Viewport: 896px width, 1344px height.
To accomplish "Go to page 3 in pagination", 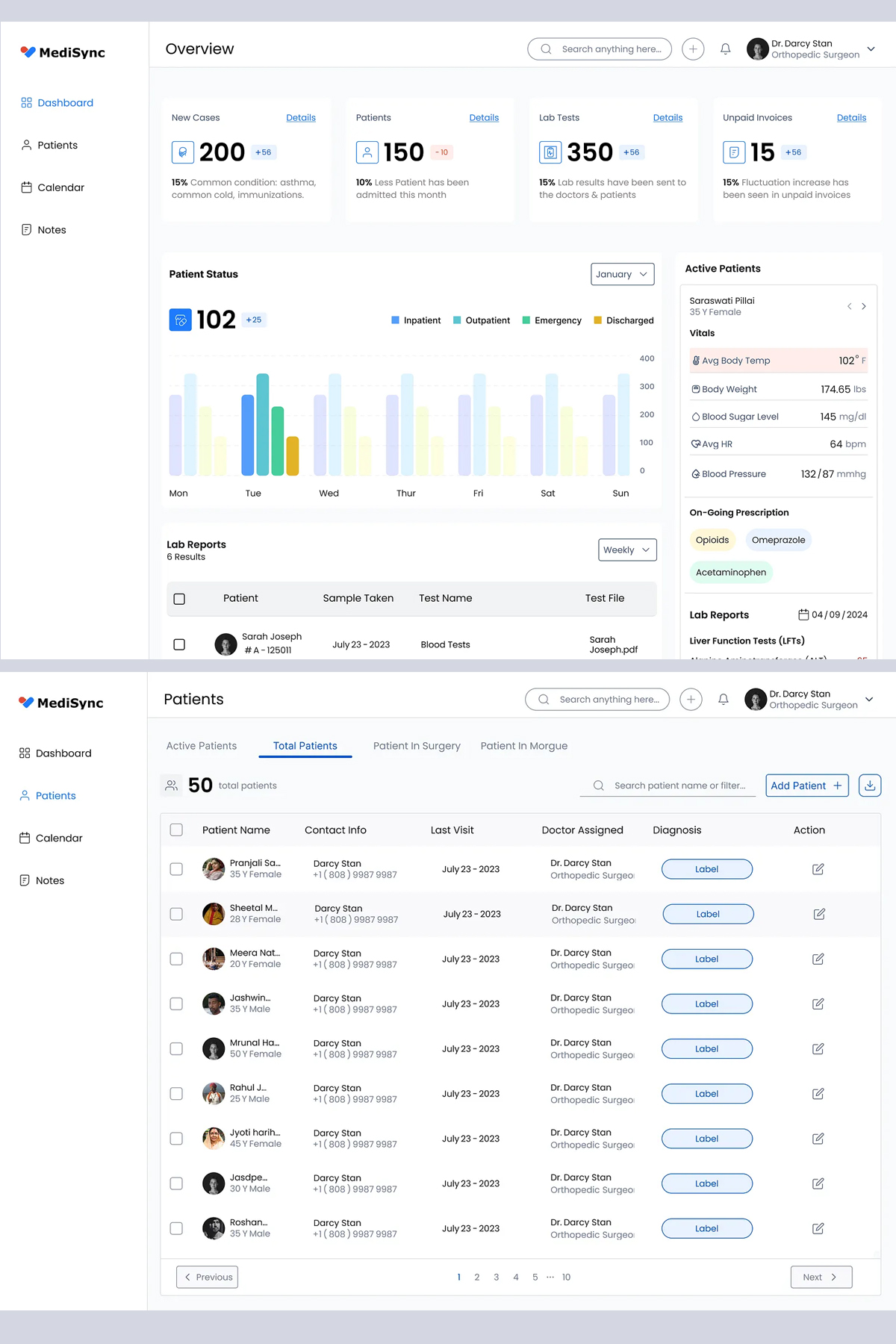I will 497,1277.
